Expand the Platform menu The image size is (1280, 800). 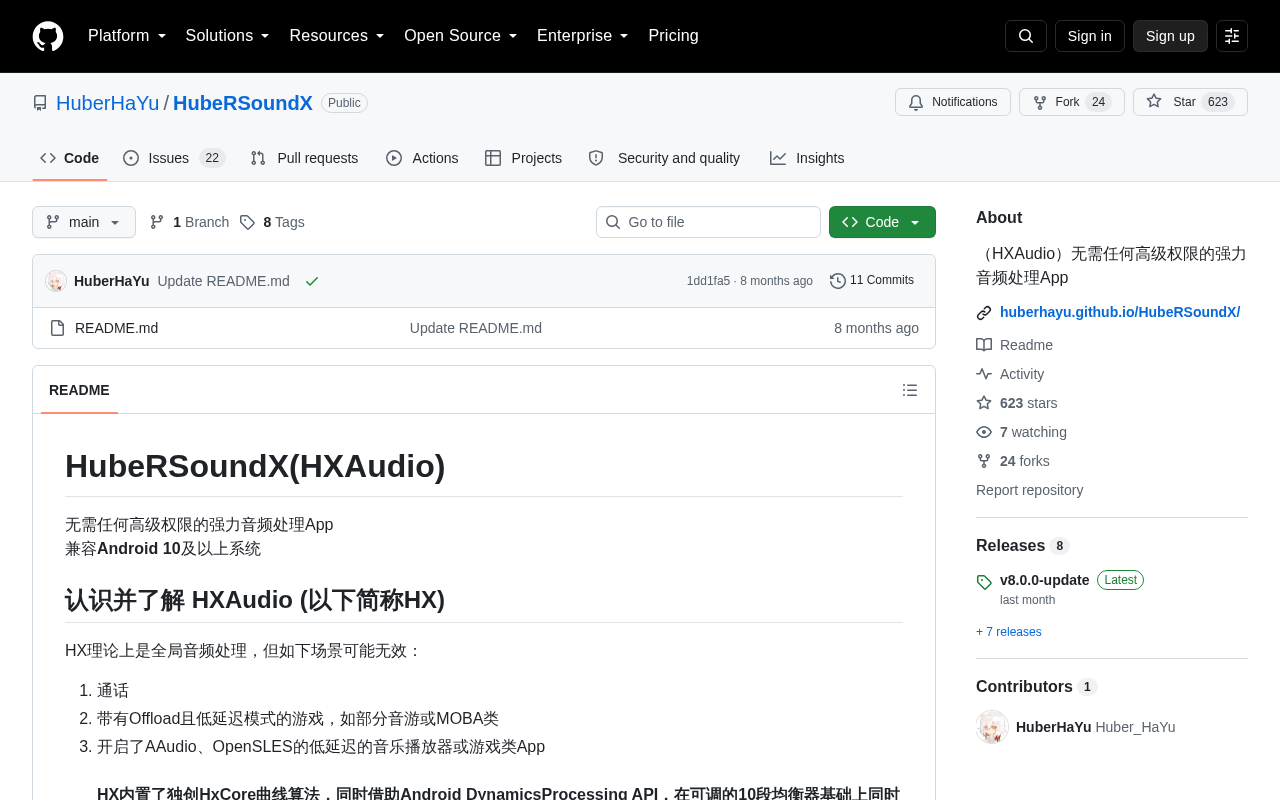pos(127,36)
